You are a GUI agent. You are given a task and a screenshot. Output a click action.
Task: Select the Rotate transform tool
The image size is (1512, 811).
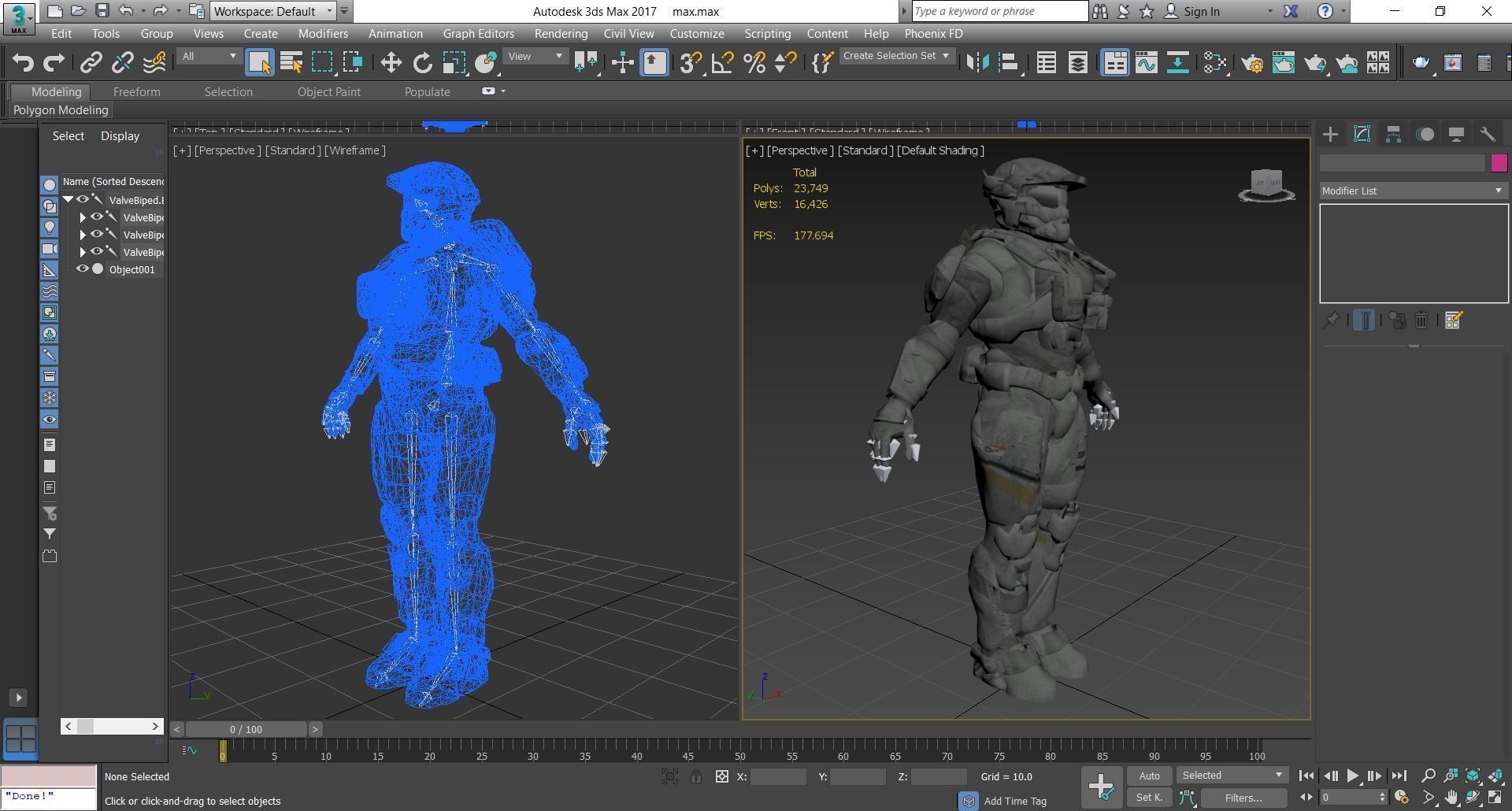click(422, 62)
